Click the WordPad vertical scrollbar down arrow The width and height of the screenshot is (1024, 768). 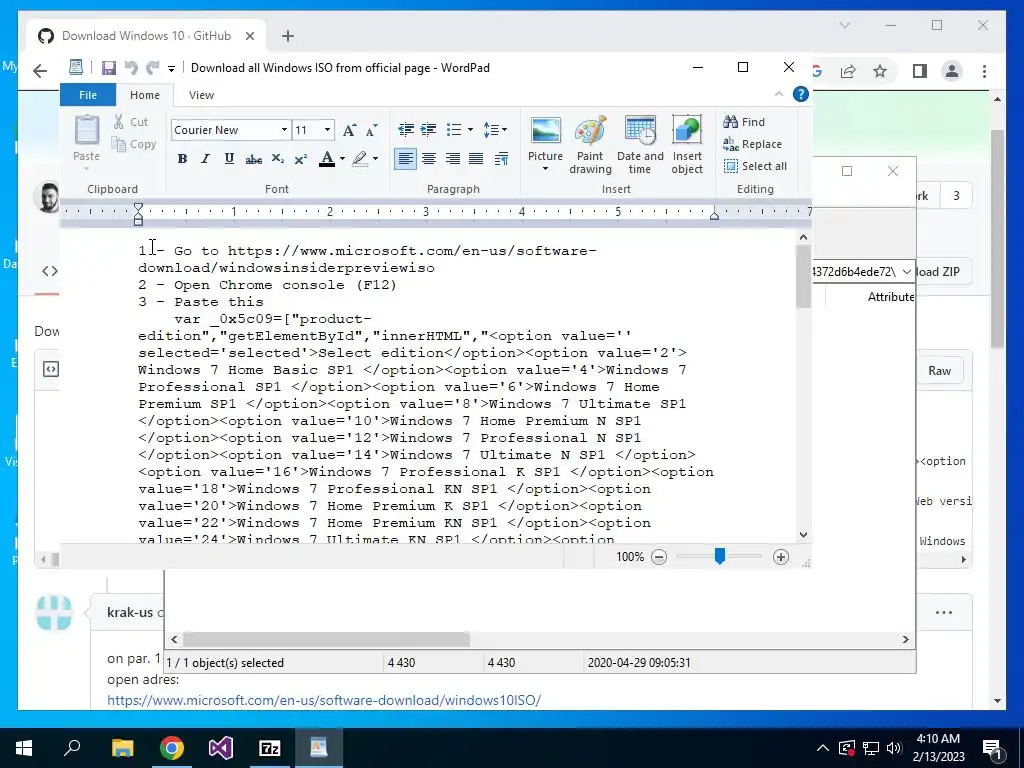tap(803, 535)
